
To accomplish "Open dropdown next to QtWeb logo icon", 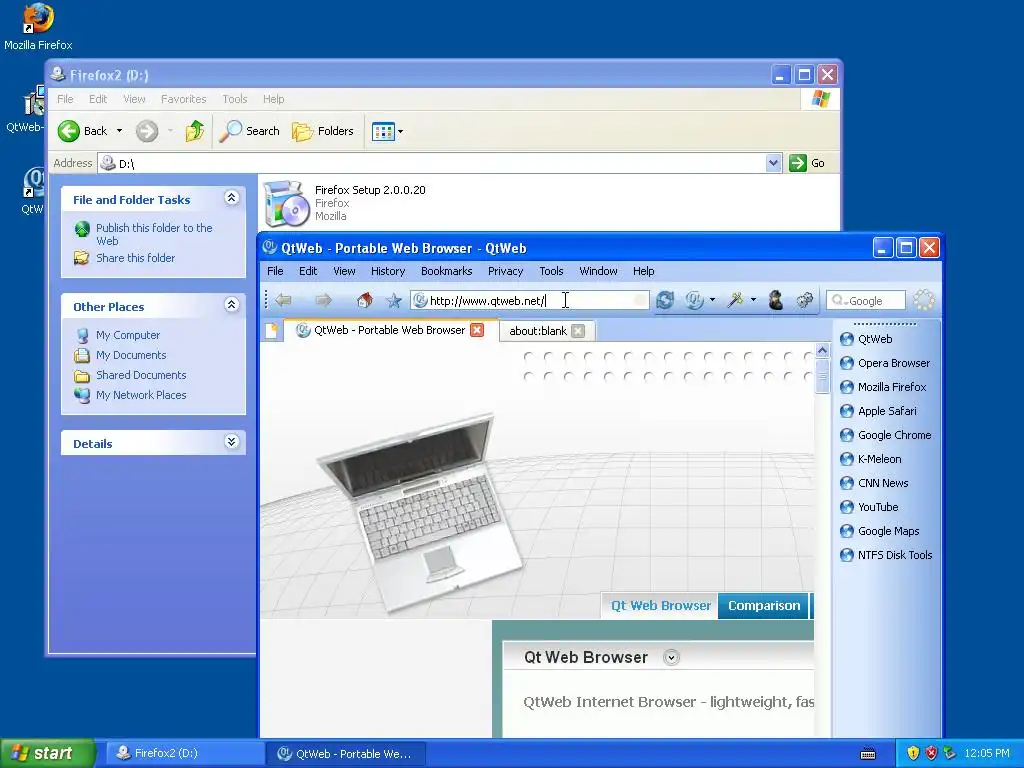I will [712, 300].
